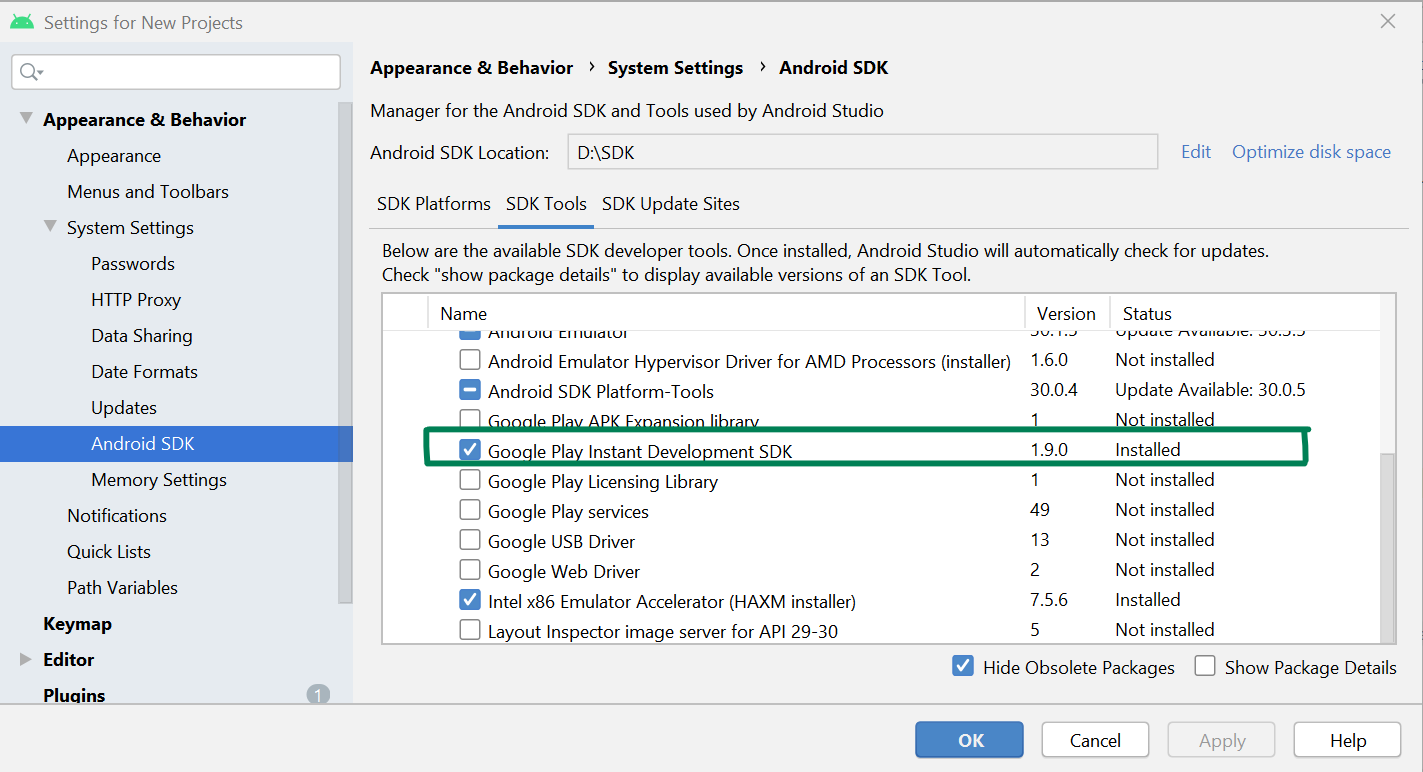Click the Name column header

click(727, 313)
